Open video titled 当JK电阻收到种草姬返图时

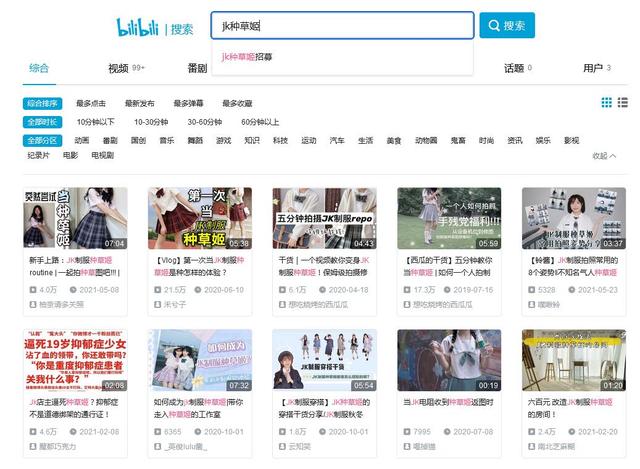click(x=448, y=402)
